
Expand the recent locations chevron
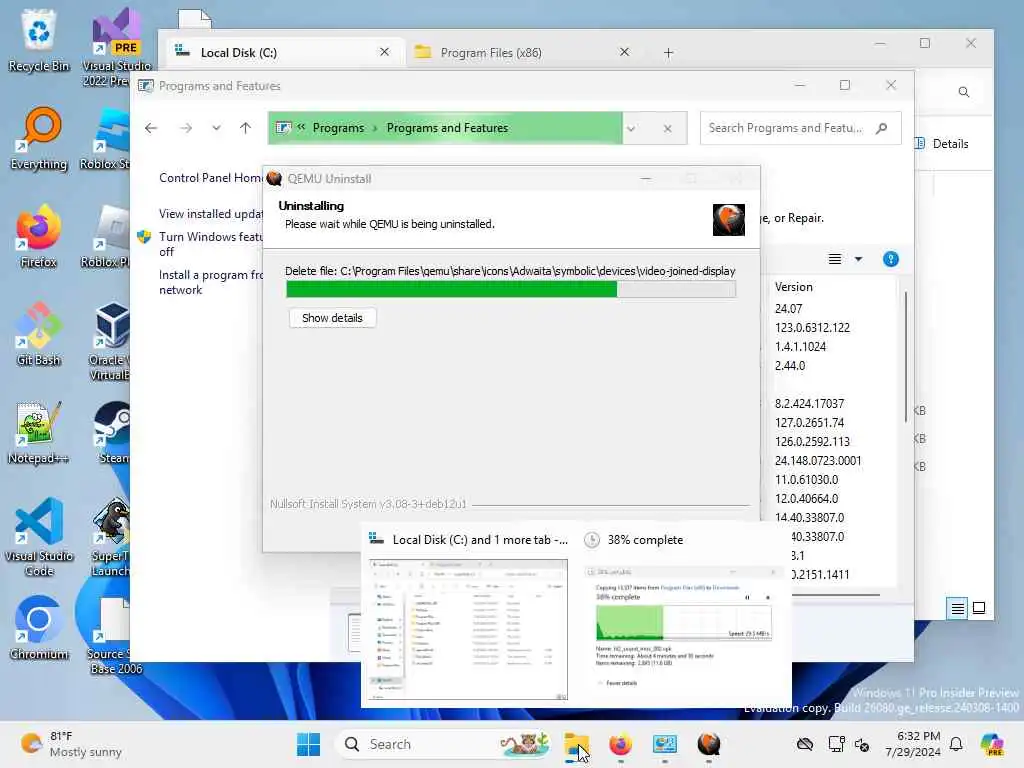(216, 128)
